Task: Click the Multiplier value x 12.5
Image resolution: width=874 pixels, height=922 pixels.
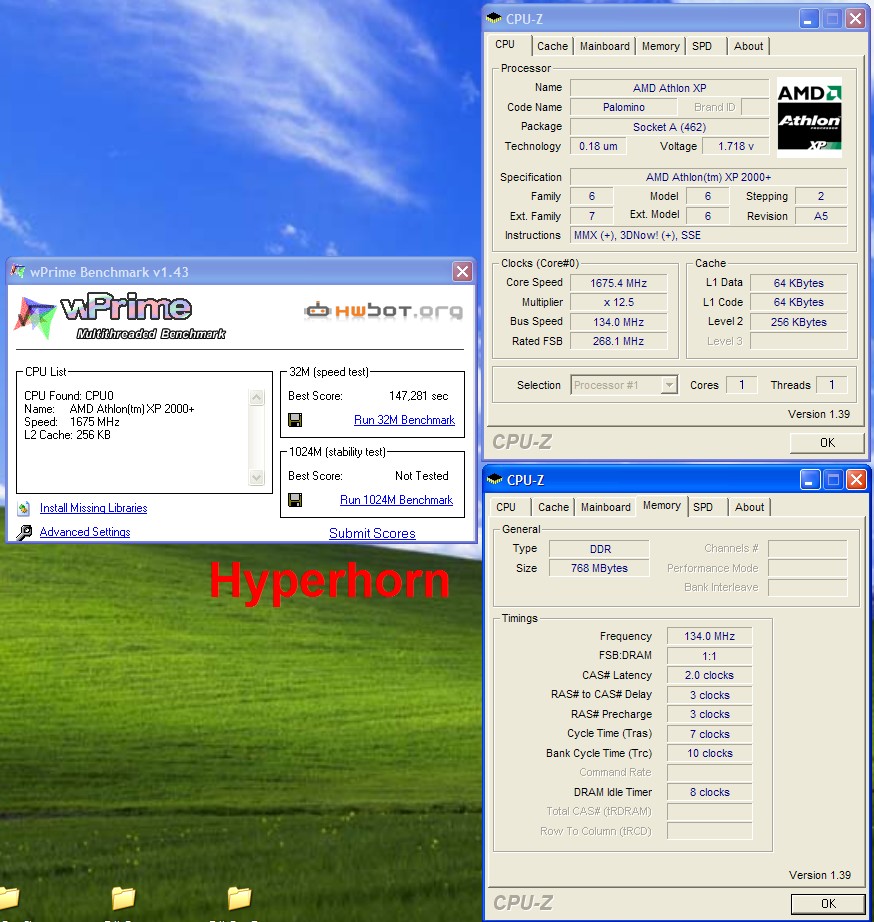Action: [x=619, y=302]
